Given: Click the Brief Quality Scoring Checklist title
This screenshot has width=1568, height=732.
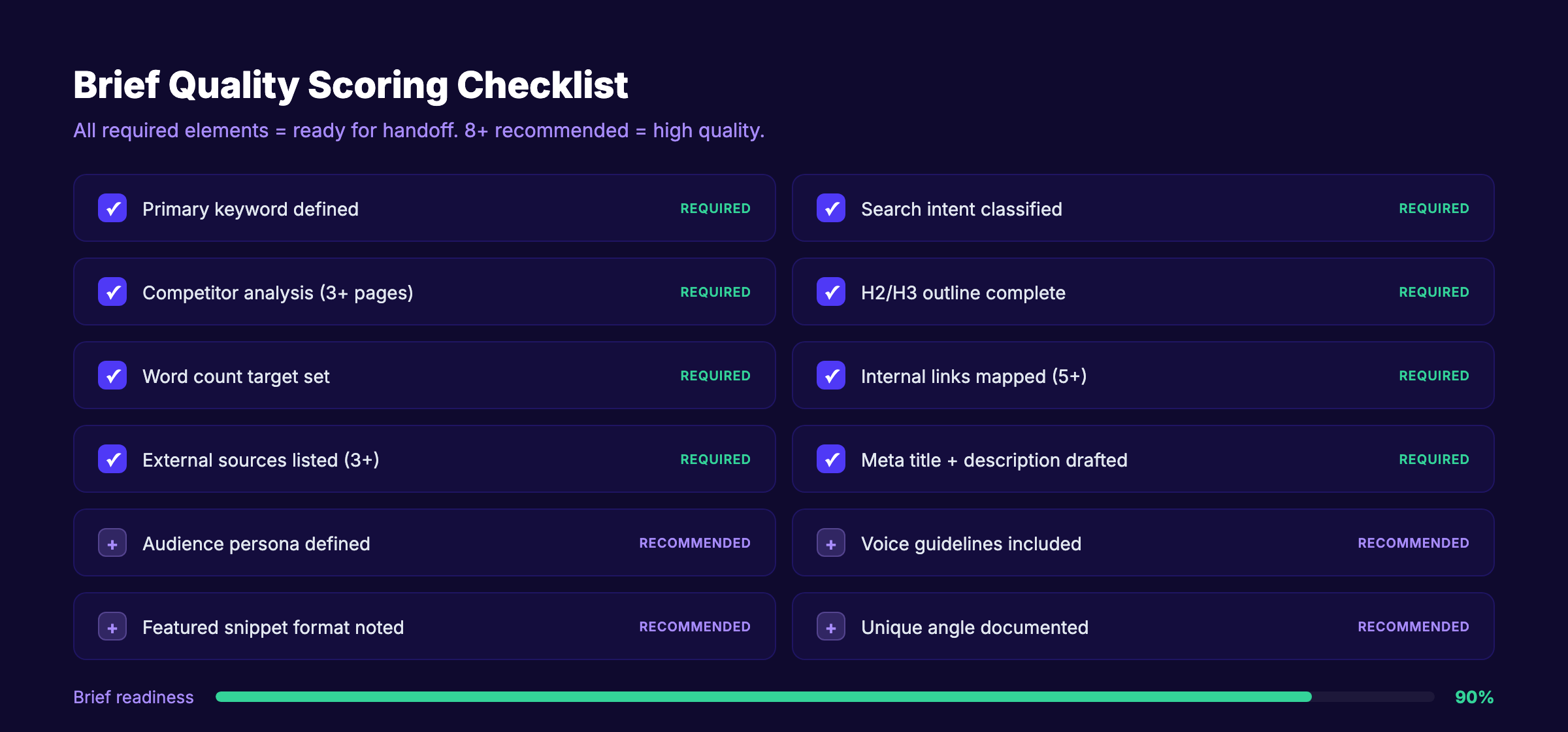Looking at the screenshot, I should [351, 84].
